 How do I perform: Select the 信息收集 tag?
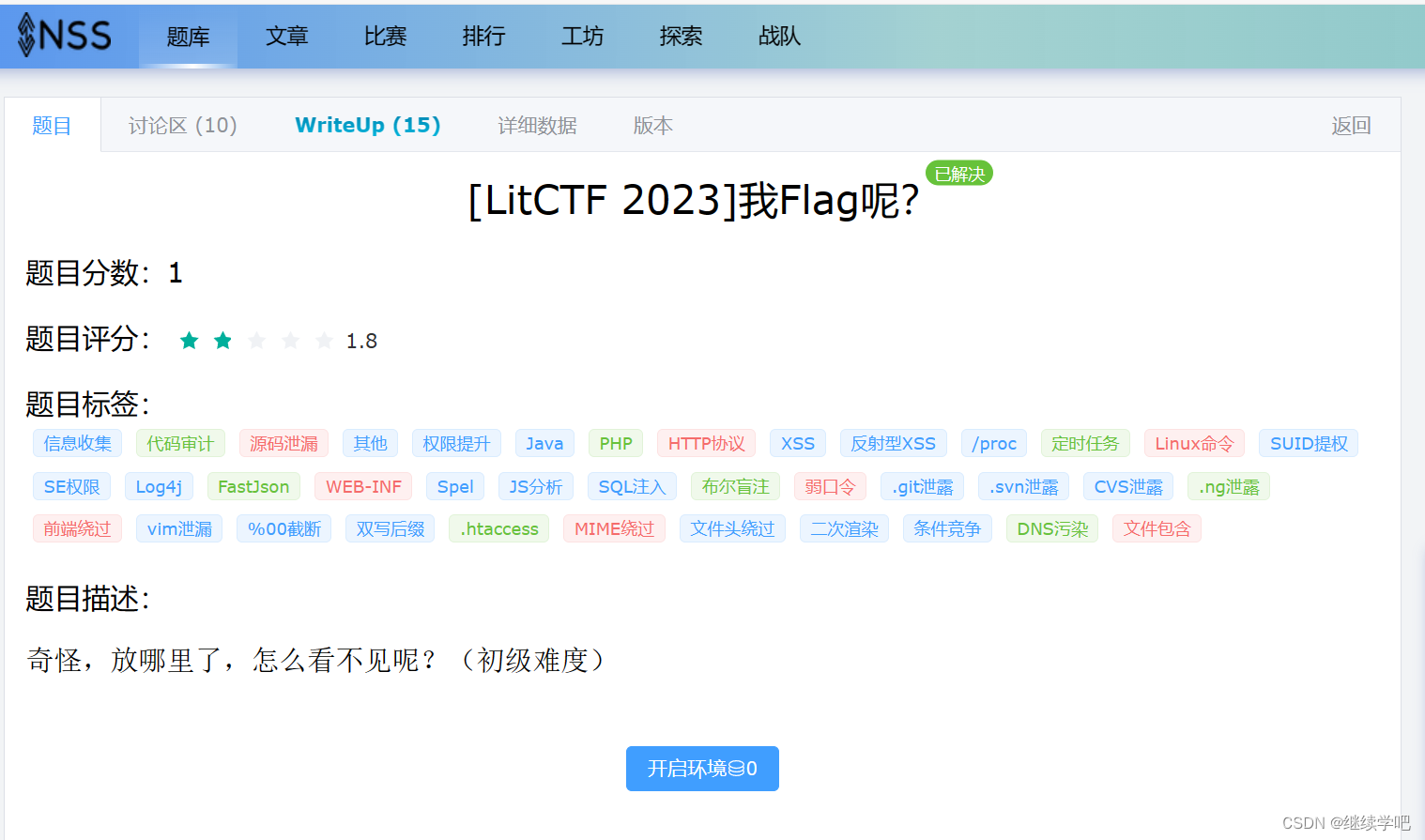(x=77, y=443)
